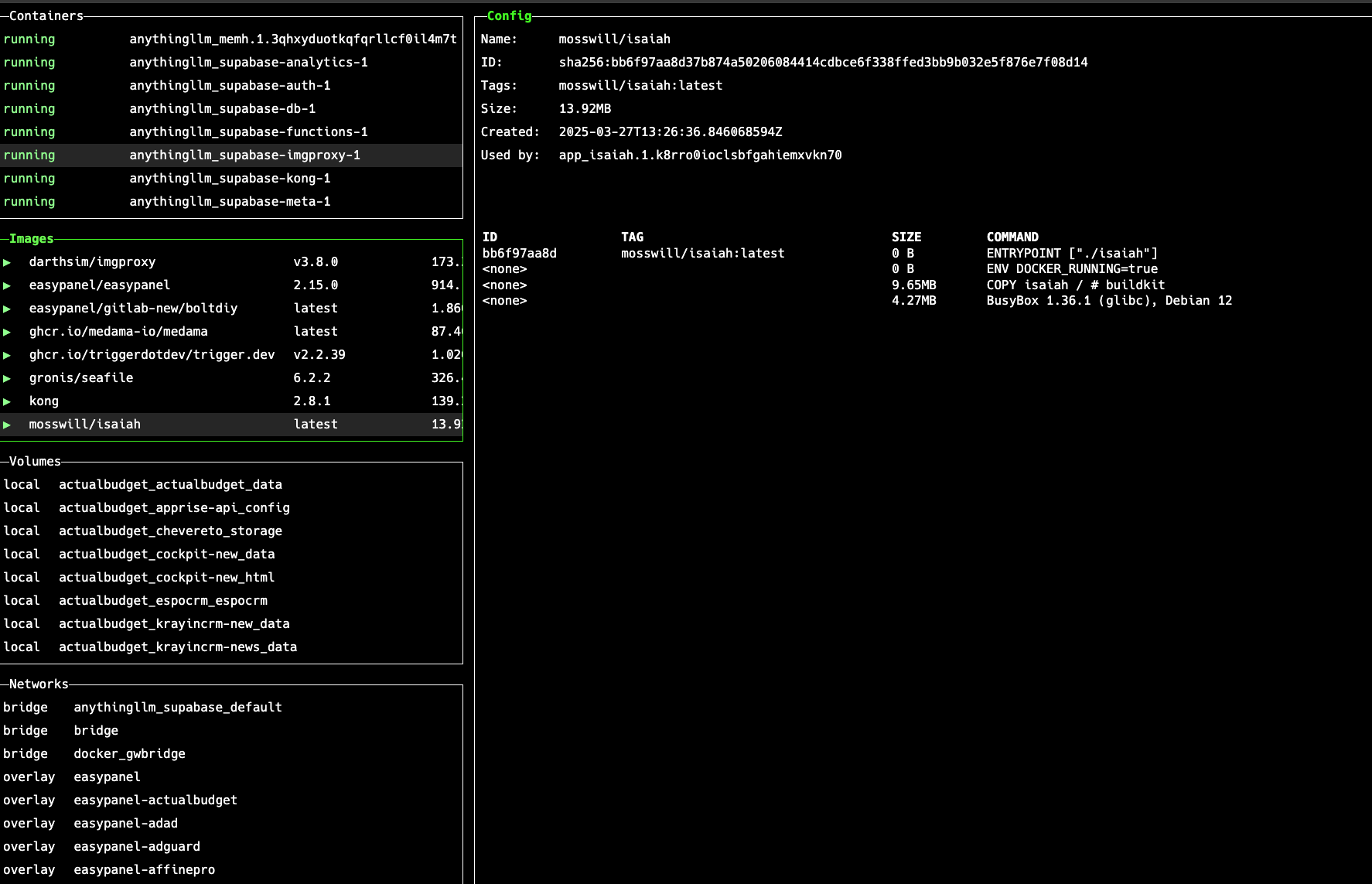
Task: Select network easypanel-adguard
Action: pos(137,847)
